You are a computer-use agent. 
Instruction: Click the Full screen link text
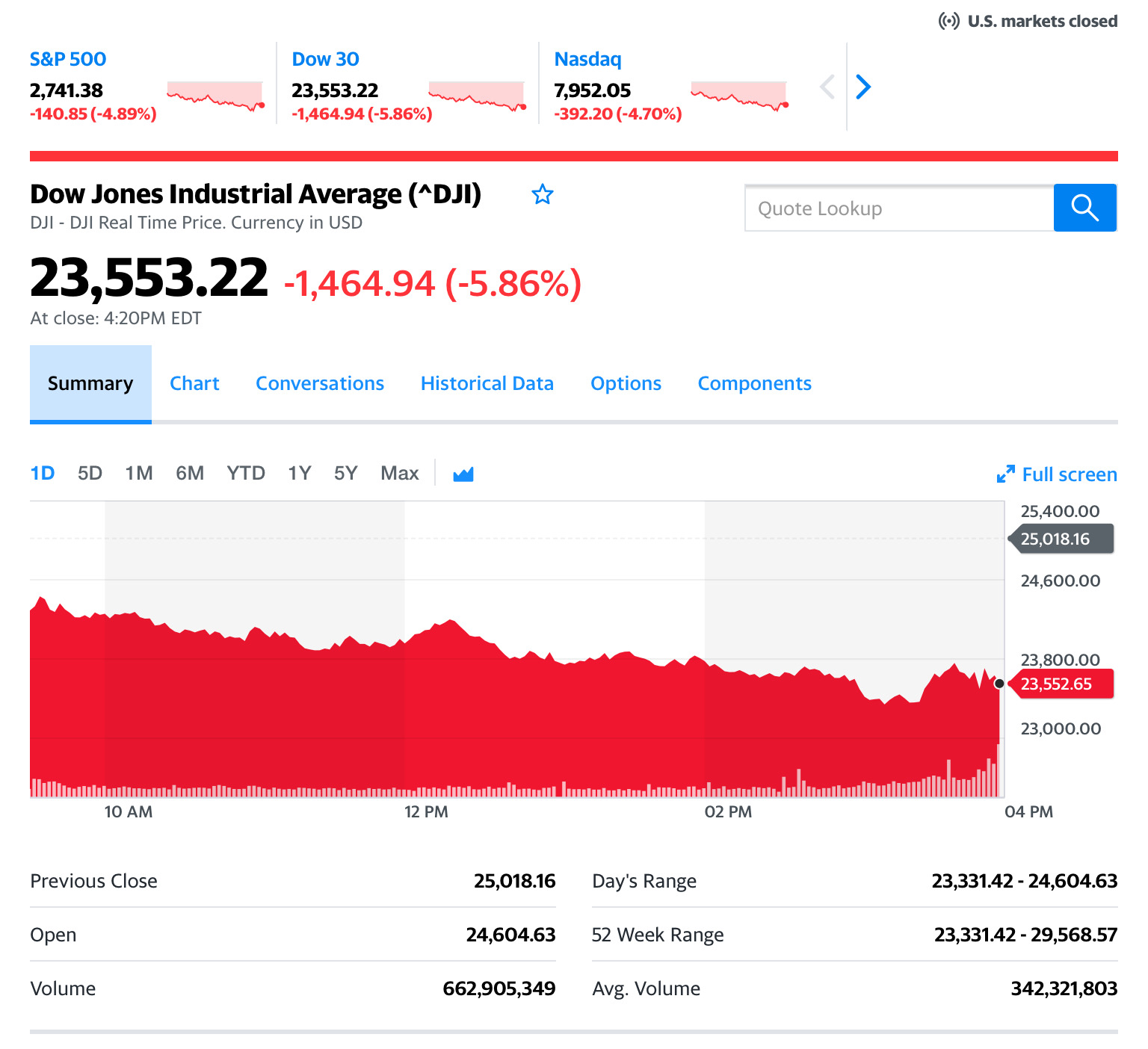tap(1070, 474)
